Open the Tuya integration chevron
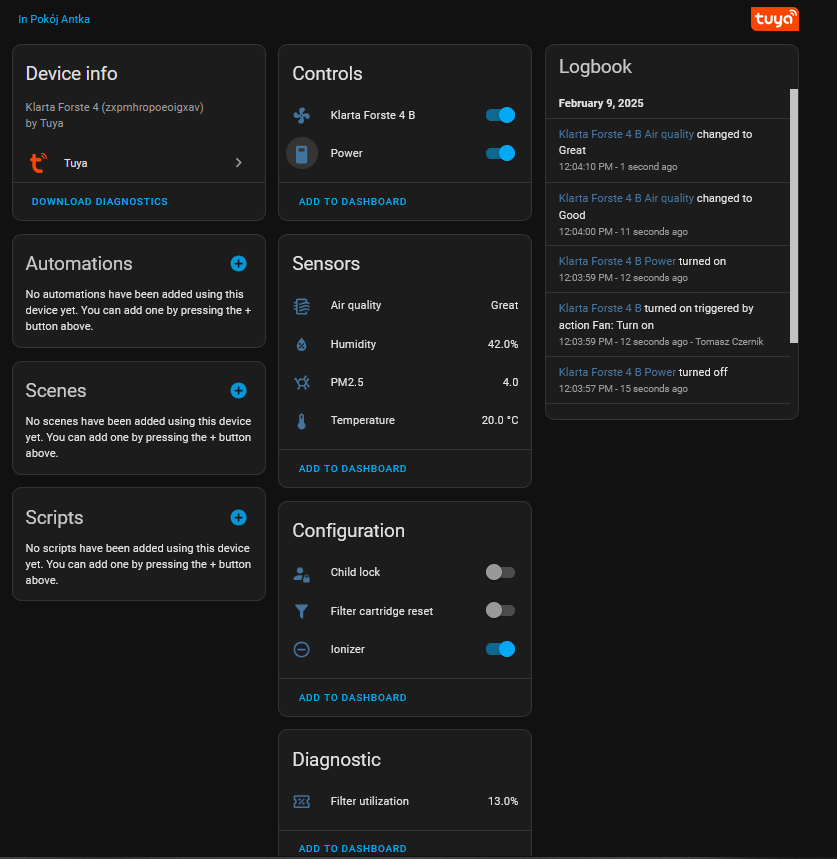The image size is (837, 859). 238,162
